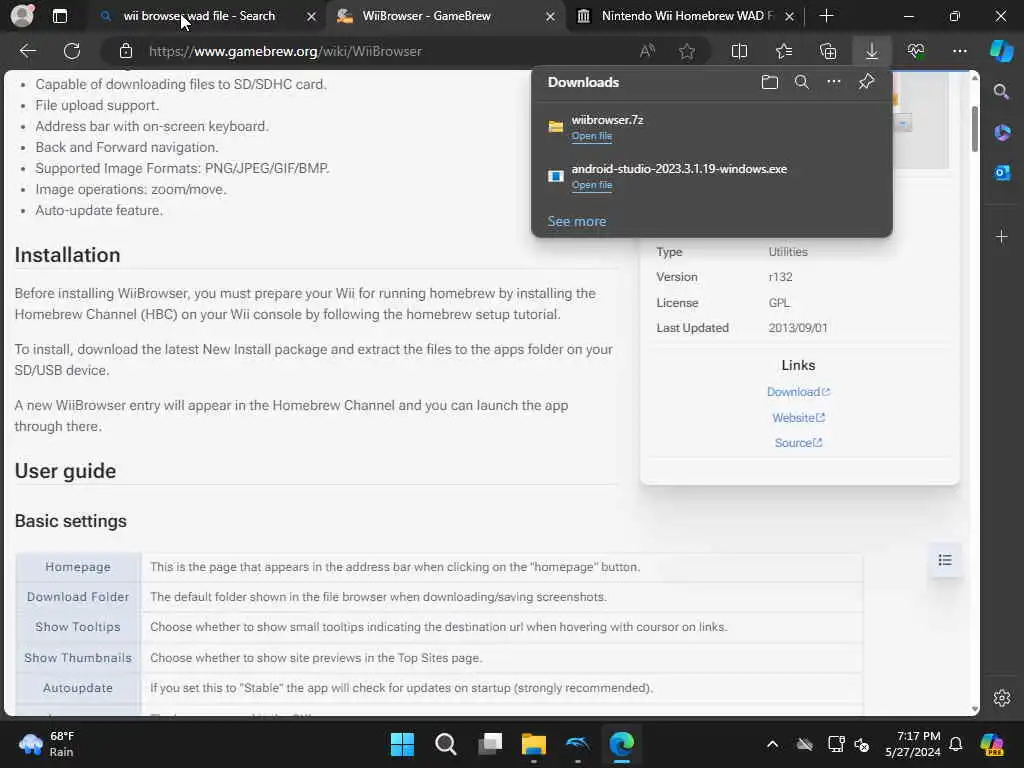
Task: Open weather widget showing 68°F Rain
Action: click(x=47, y=744)
